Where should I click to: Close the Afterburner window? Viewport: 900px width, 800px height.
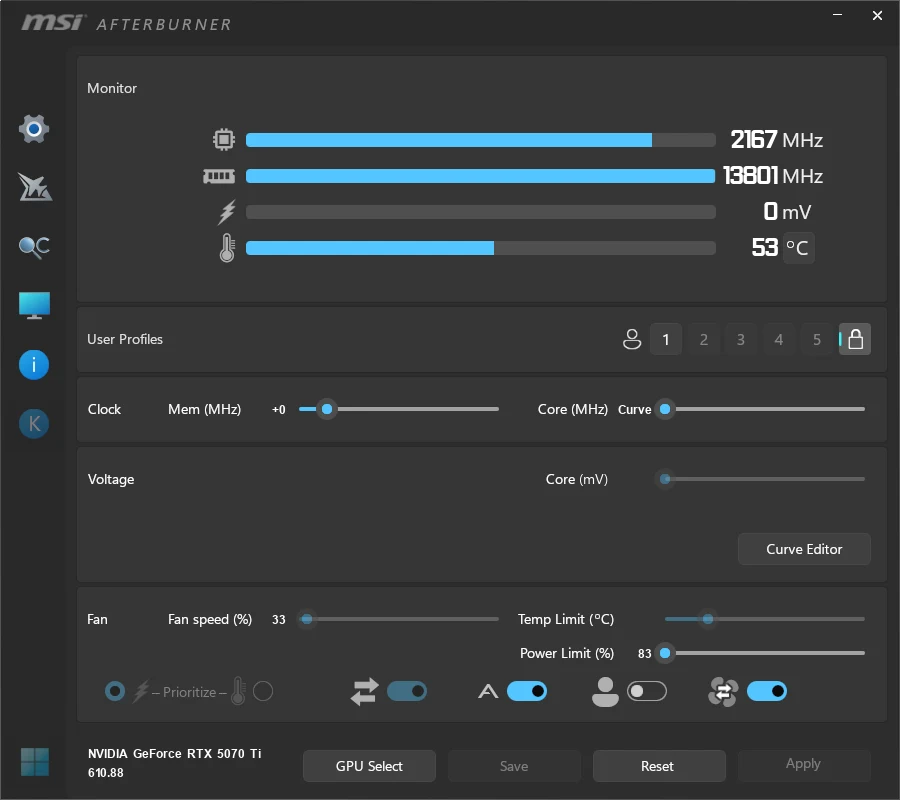877,15
